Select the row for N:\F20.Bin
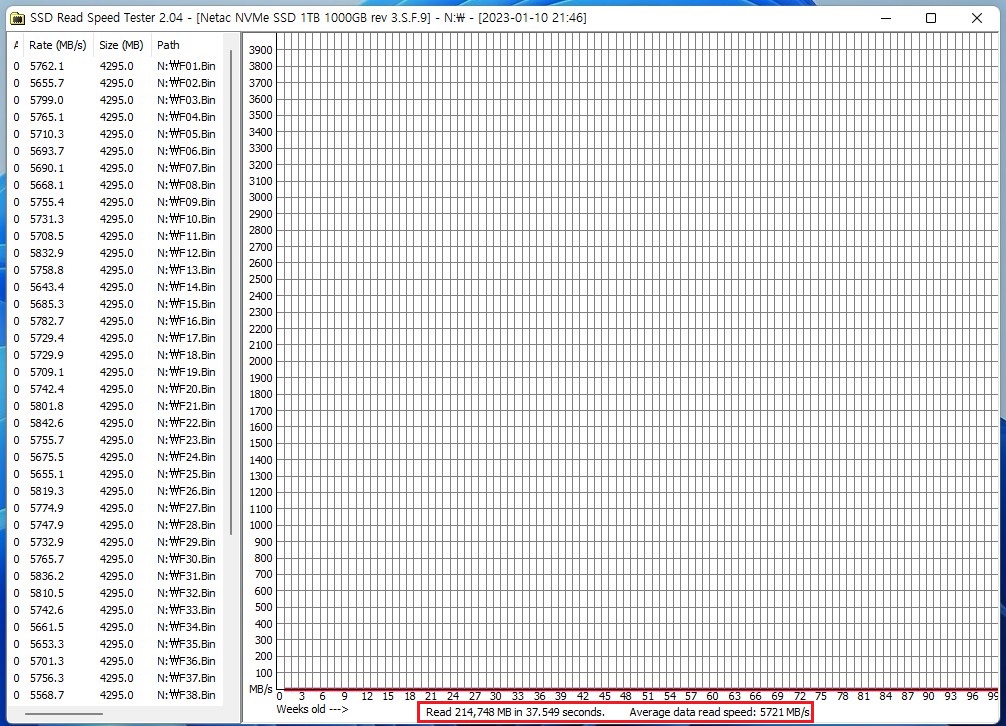This screenshot has width=1006, height=726. 115,389
